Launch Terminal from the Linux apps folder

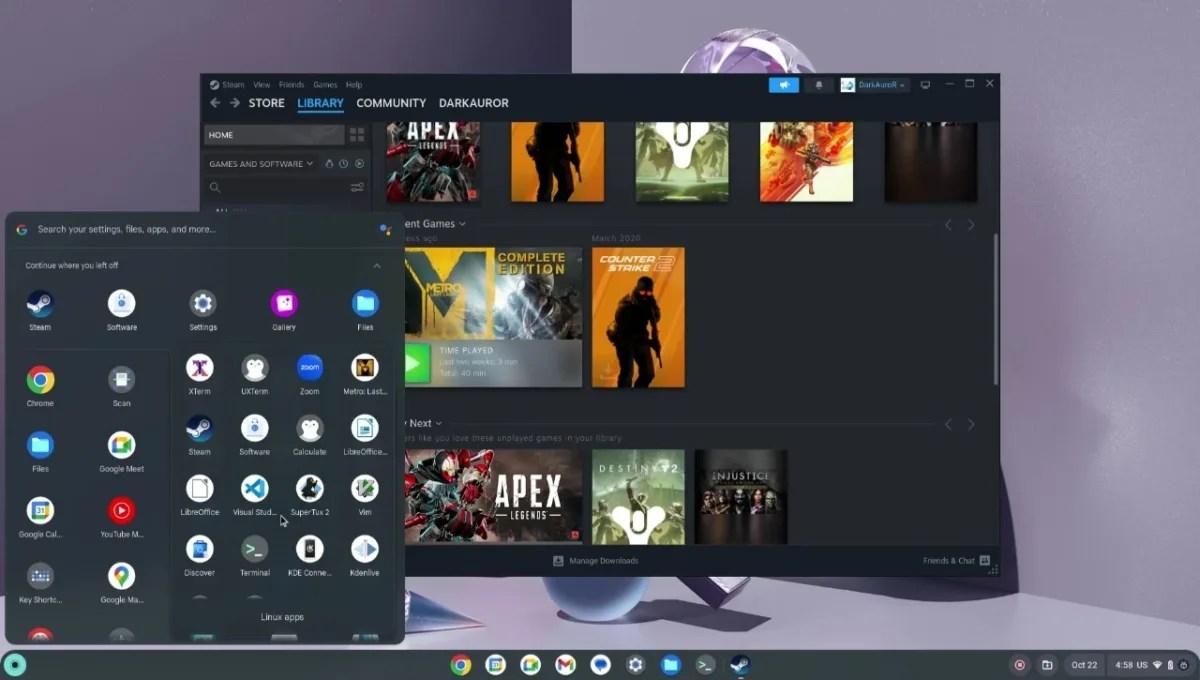point(255,549)
